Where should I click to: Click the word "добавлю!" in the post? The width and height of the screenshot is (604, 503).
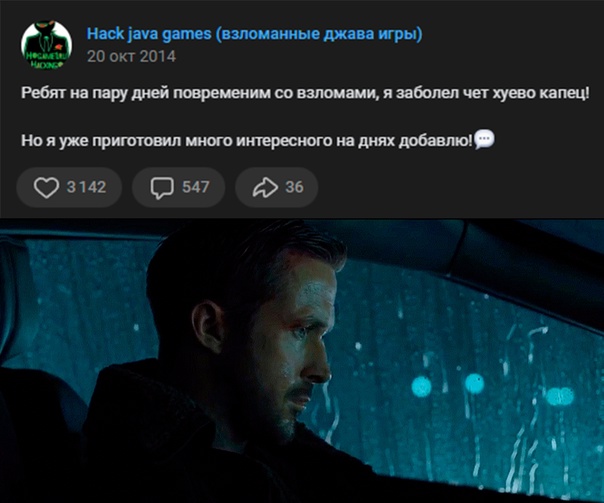coord(435,141)
